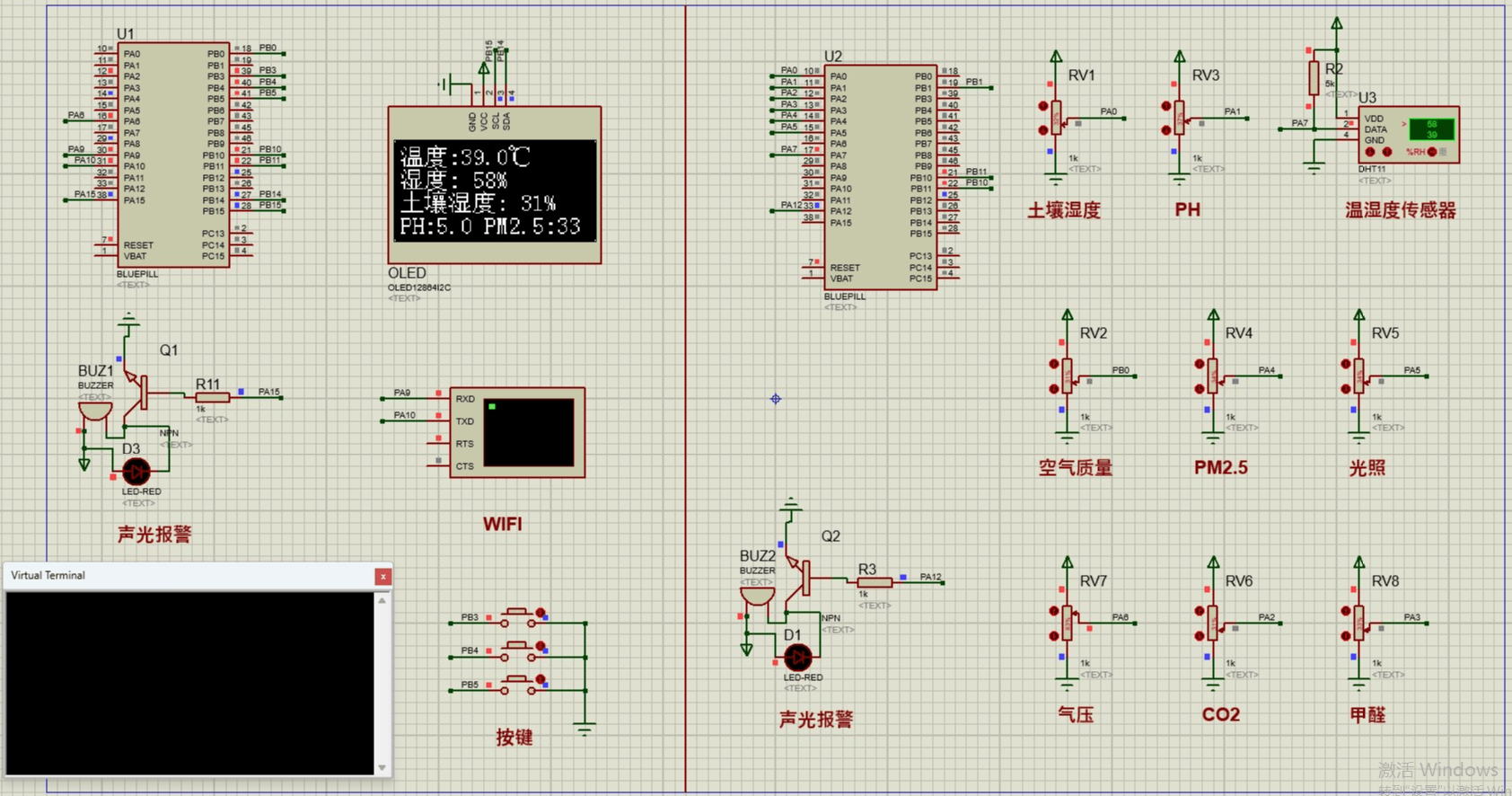Close the Virtual Terminal window

[x=383, y=577]
